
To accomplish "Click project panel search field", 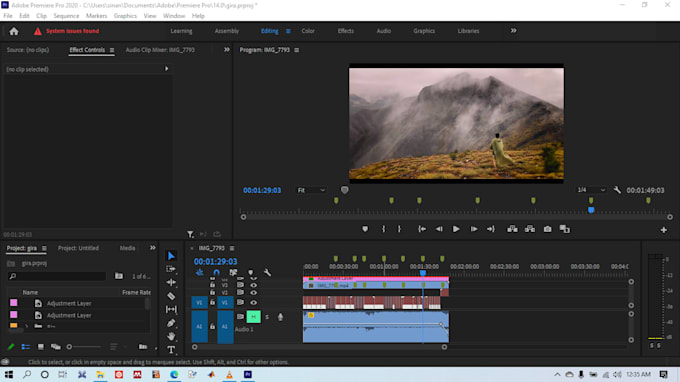I will coord(57,276).
